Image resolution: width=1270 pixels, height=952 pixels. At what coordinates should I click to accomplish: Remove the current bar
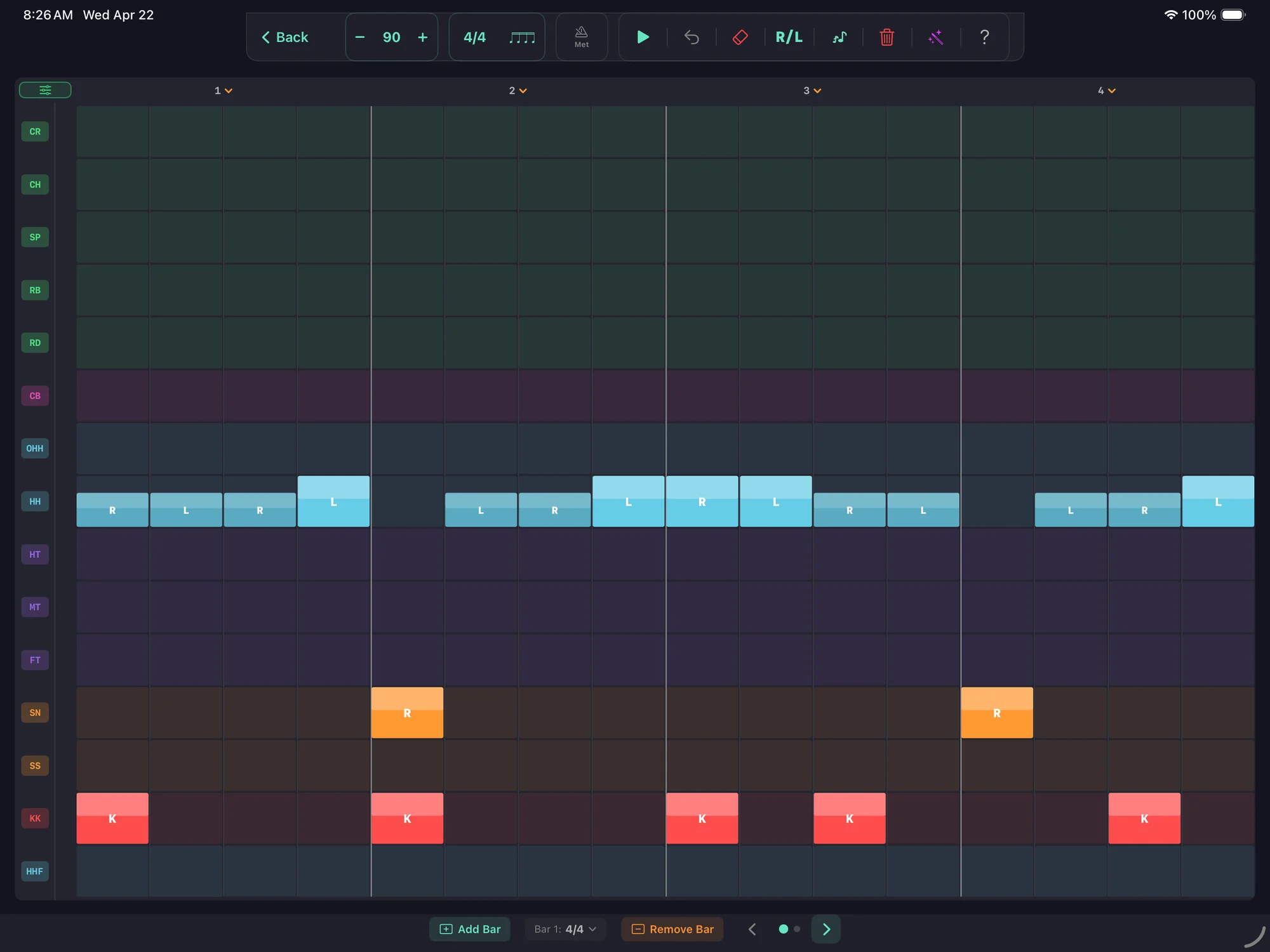point(672,929)
